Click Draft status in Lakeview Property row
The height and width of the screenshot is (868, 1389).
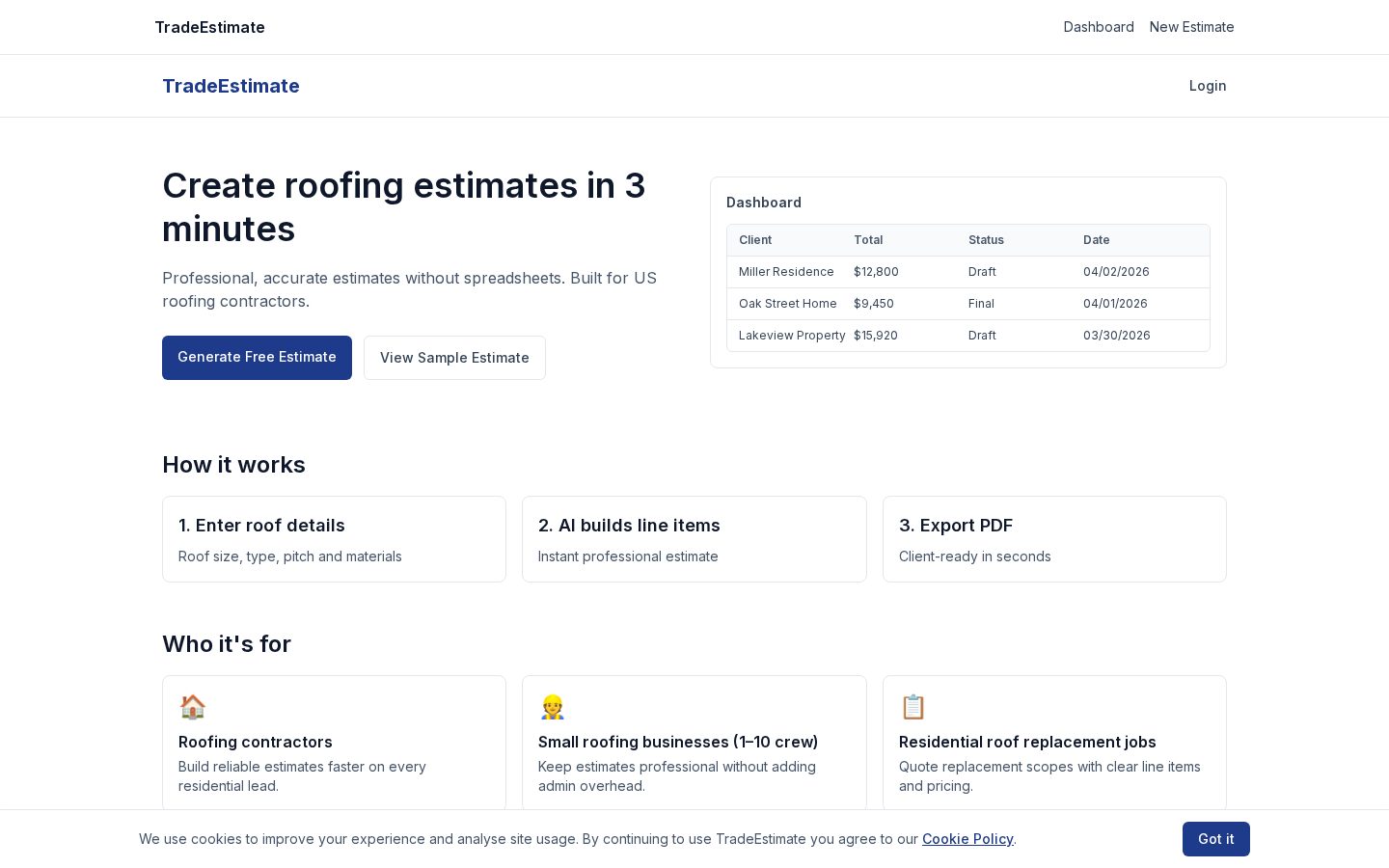[982, 336]
